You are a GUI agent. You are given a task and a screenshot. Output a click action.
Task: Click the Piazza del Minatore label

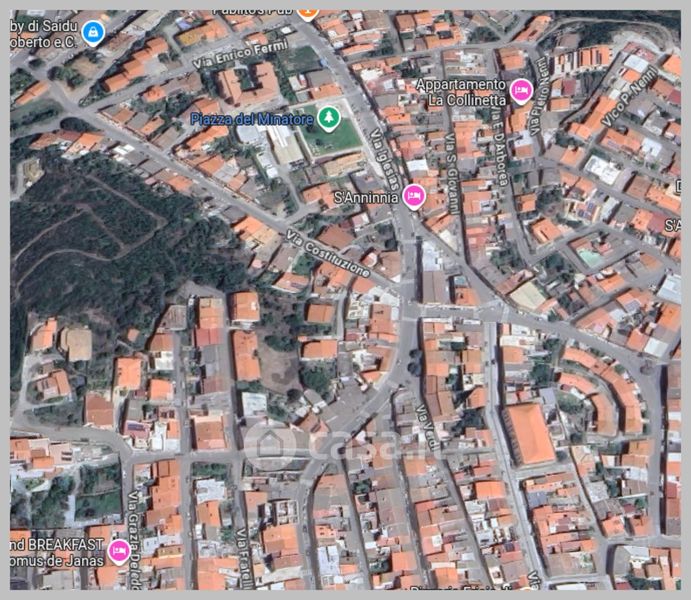point(250,119)
